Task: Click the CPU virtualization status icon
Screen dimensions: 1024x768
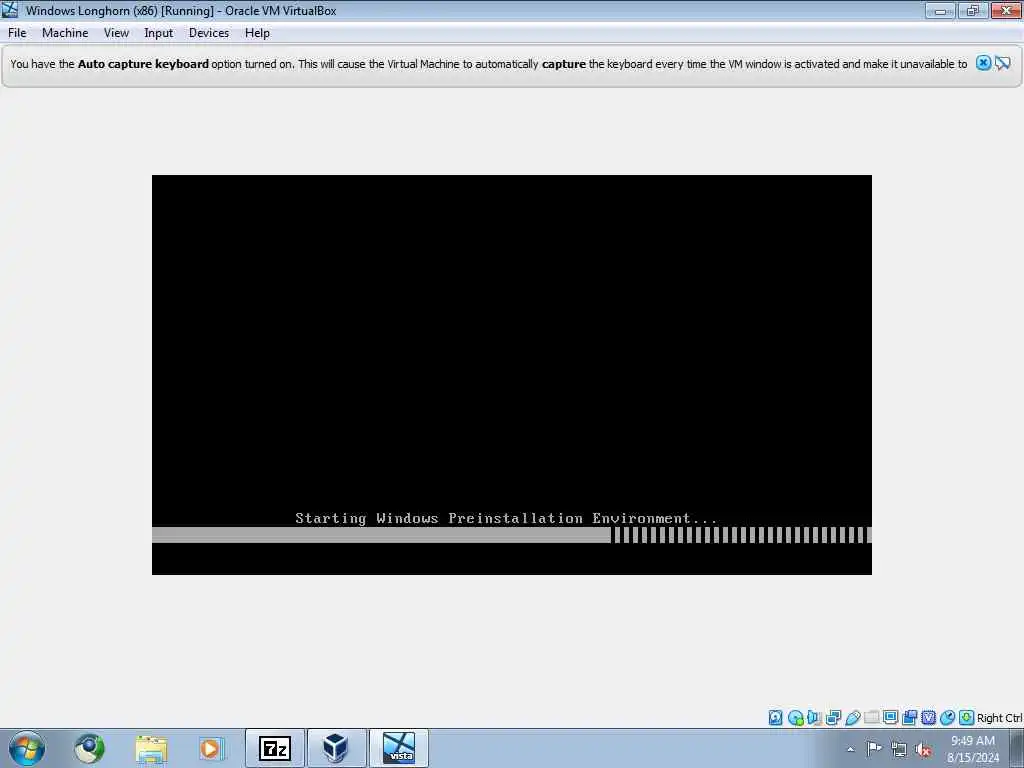Action: pyautogui.click(x=928, y=718)
